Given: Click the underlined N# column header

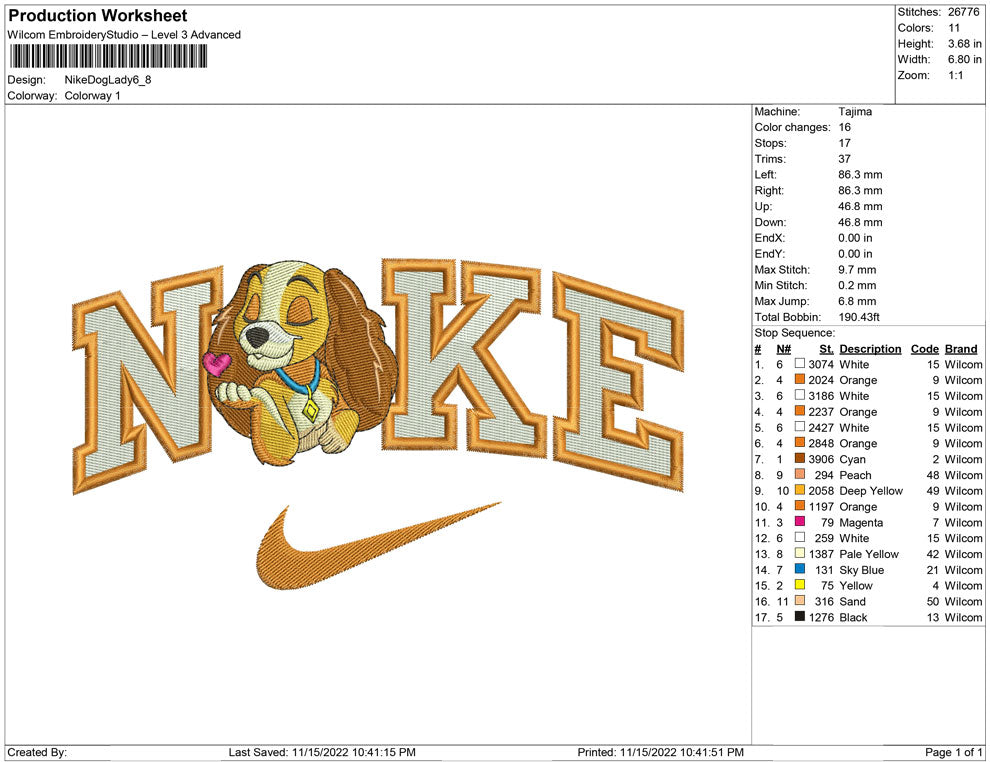Looking at the screenshot, I should 783,349.
